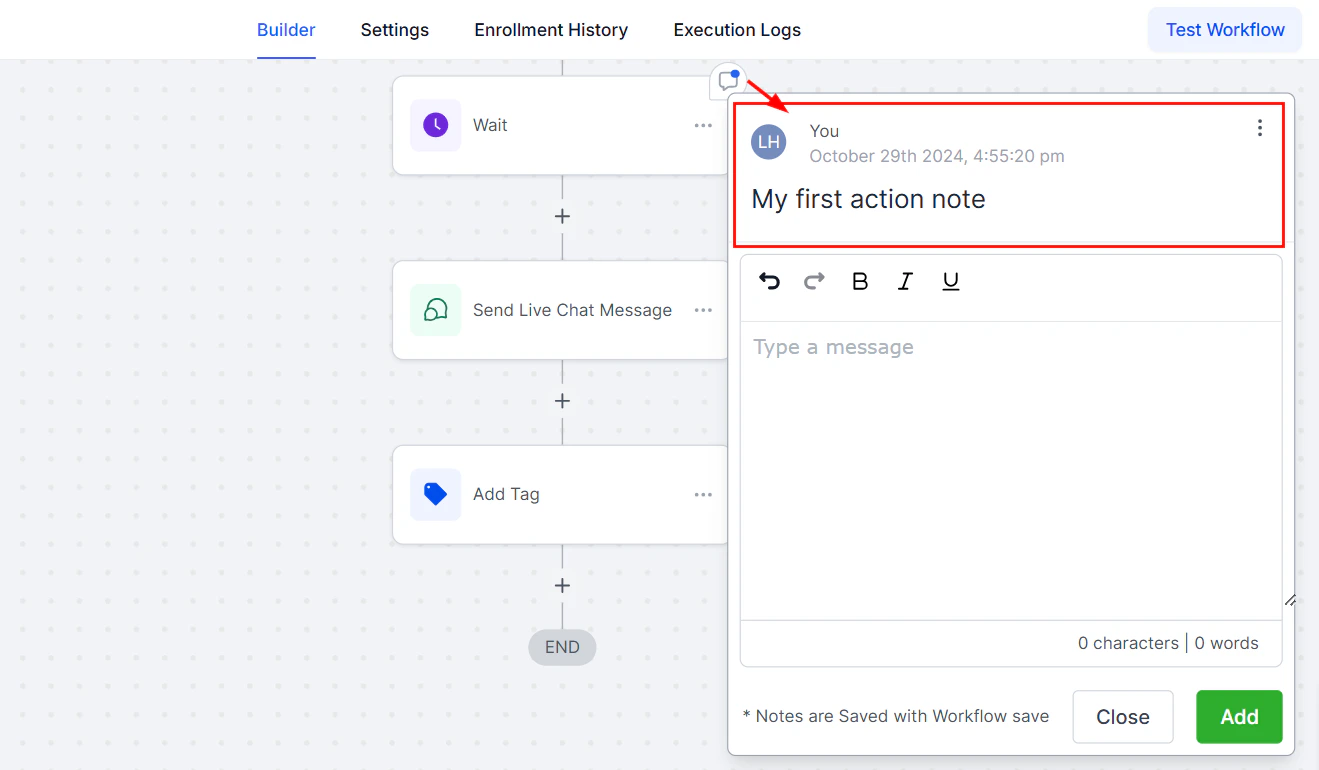This screenshot has width=1319, height=770.
Task: Click the Undo icon in note editor
Action: click(769, 281)
